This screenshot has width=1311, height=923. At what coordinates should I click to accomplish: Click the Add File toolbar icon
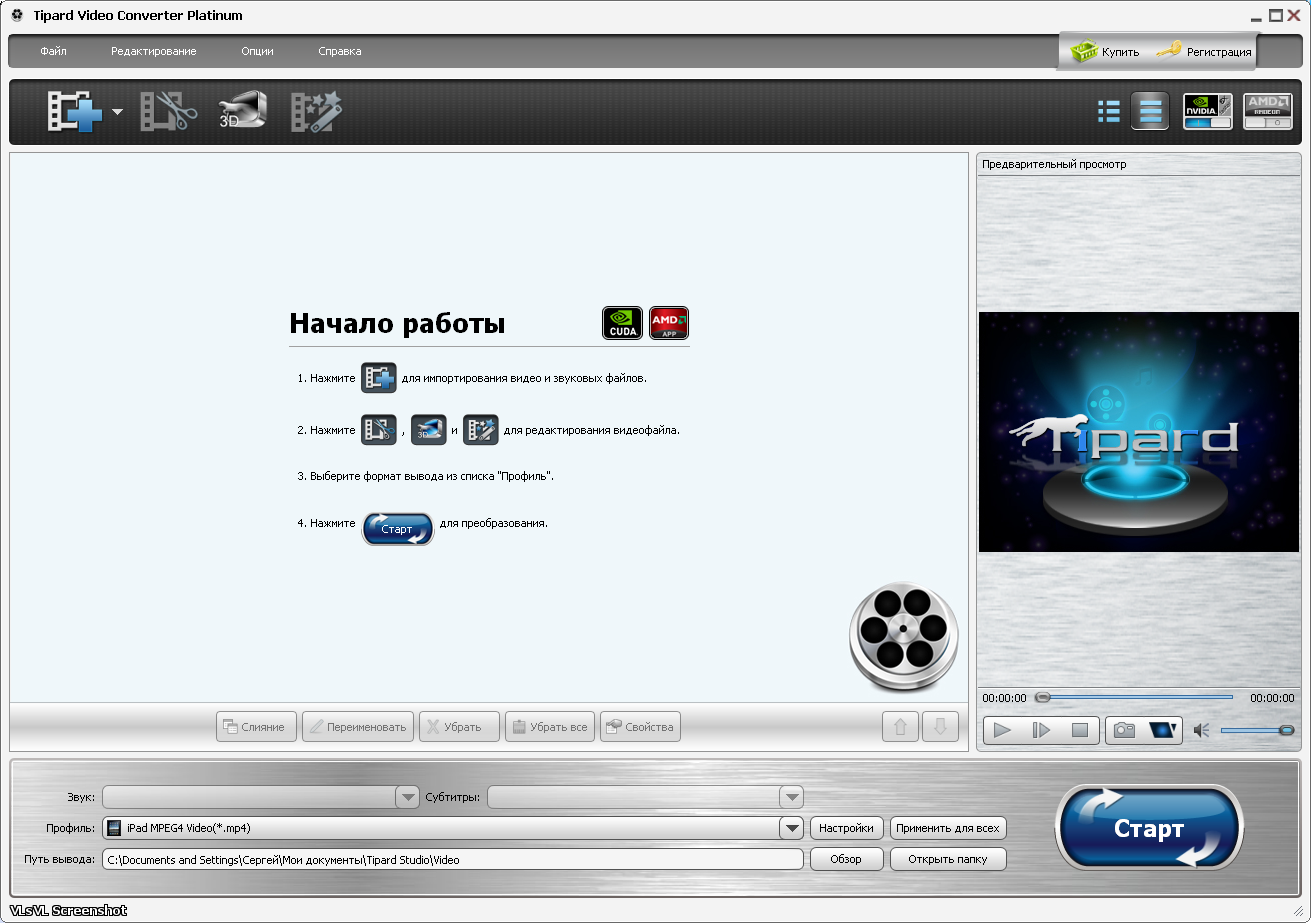click(75, 112)
